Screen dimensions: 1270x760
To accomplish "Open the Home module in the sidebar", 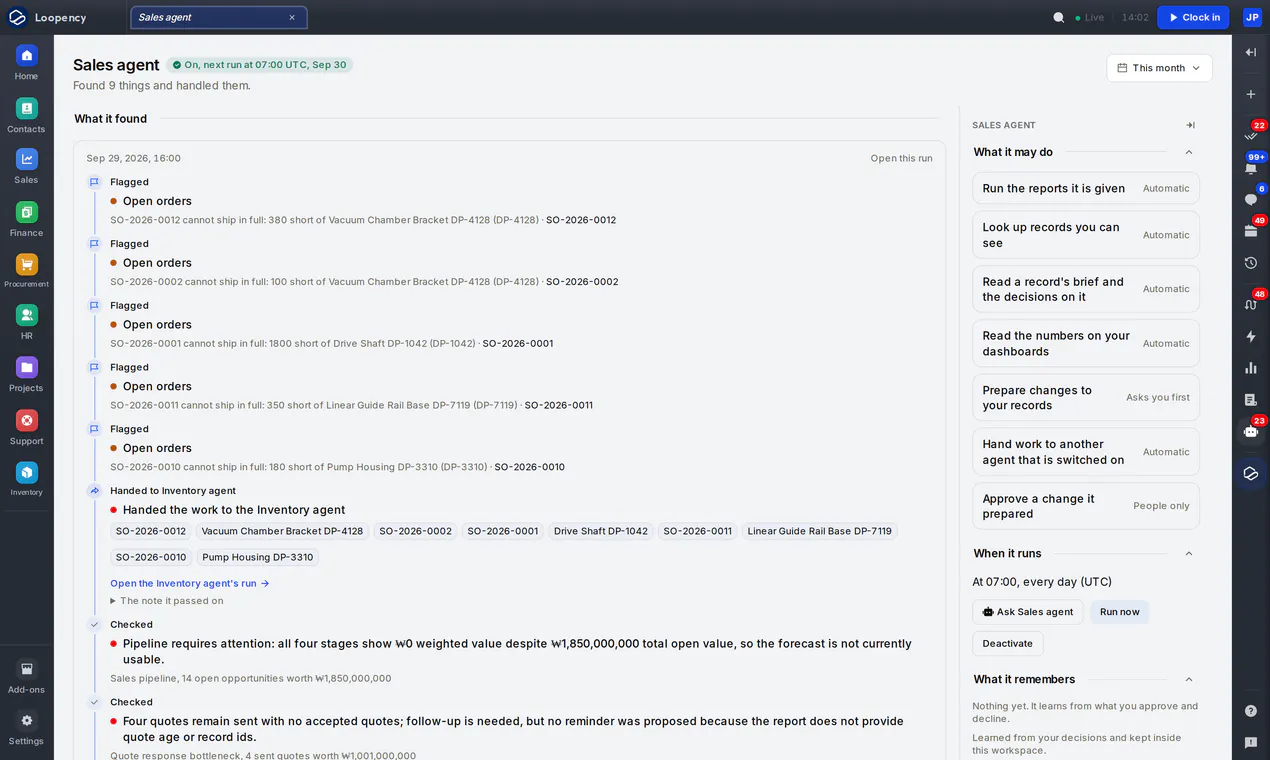I will [26, 63].
